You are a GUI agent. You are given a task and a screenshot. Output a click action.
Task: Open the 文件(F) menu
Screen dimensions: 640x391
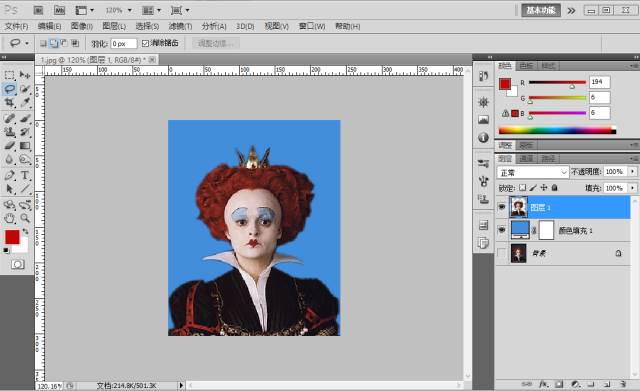tap(16, 27)
